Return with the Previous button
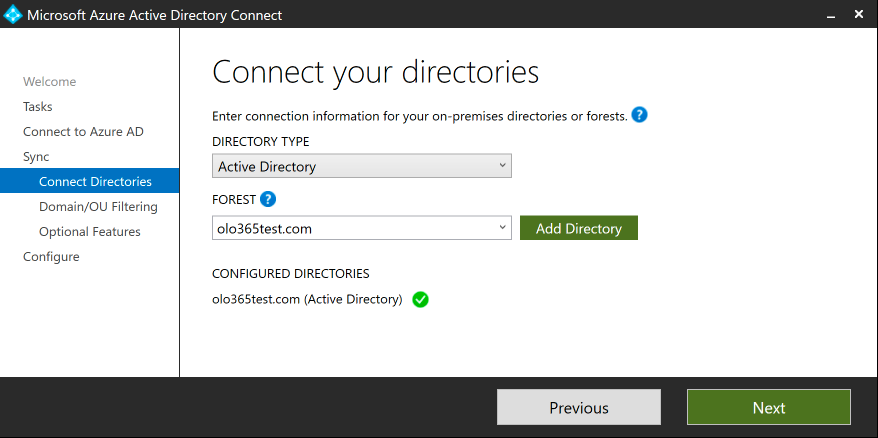 click(578, 407)
